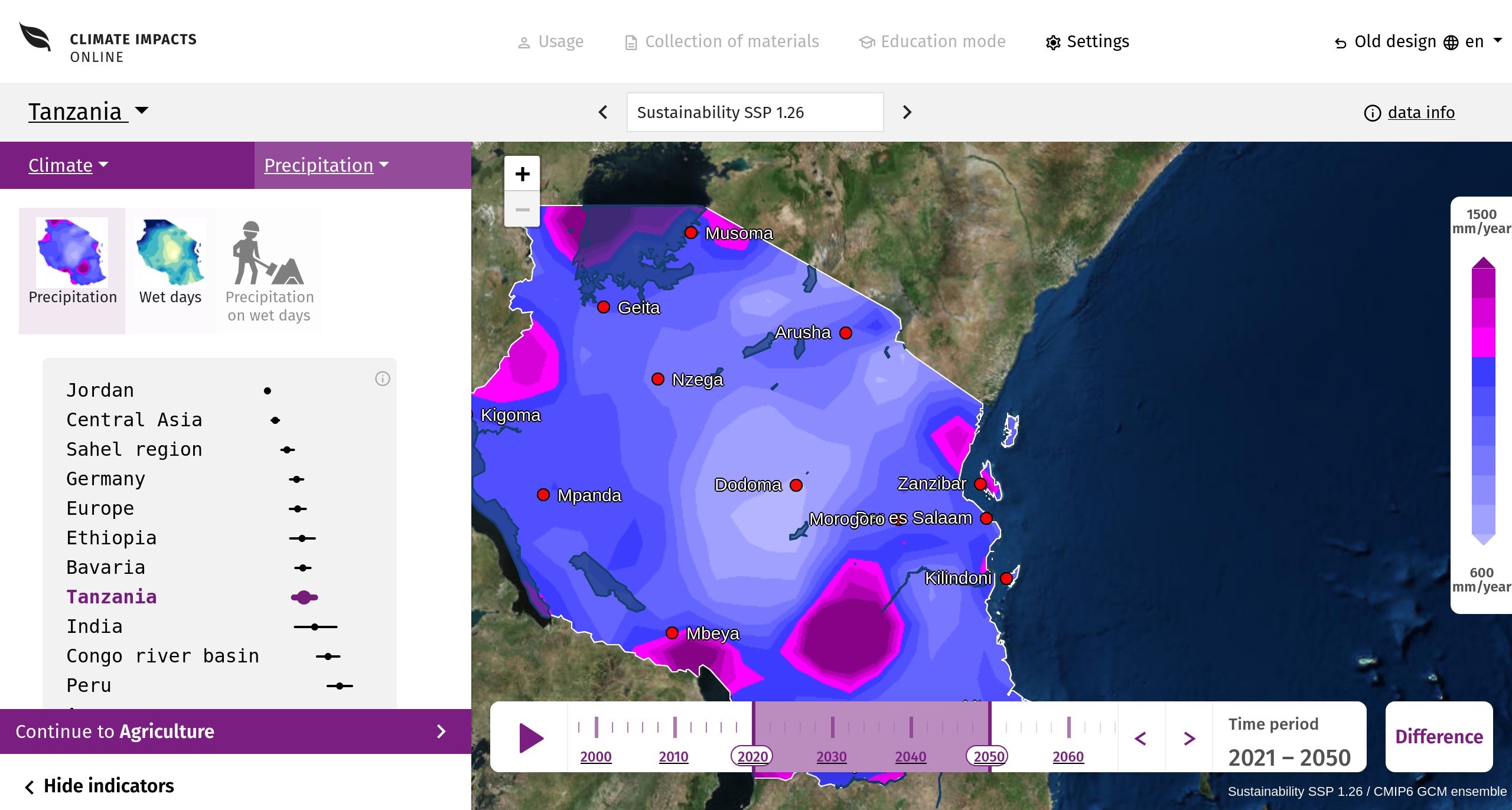Viewport: 1512px width, 810px height.
Task: Click the Mpanda city marker
Action: click(x=543, y=495)
